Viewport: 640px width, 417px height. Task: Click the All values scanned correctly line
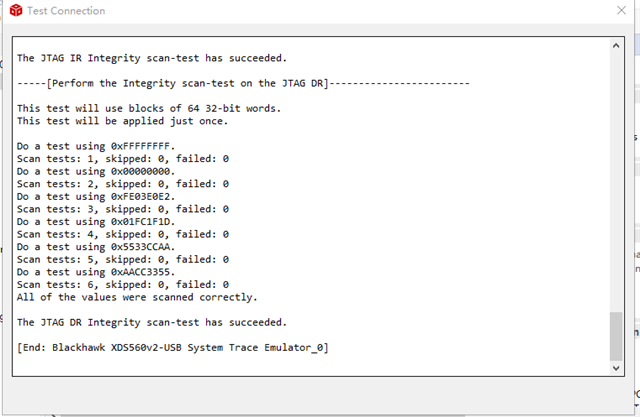[x=137, y=297]
